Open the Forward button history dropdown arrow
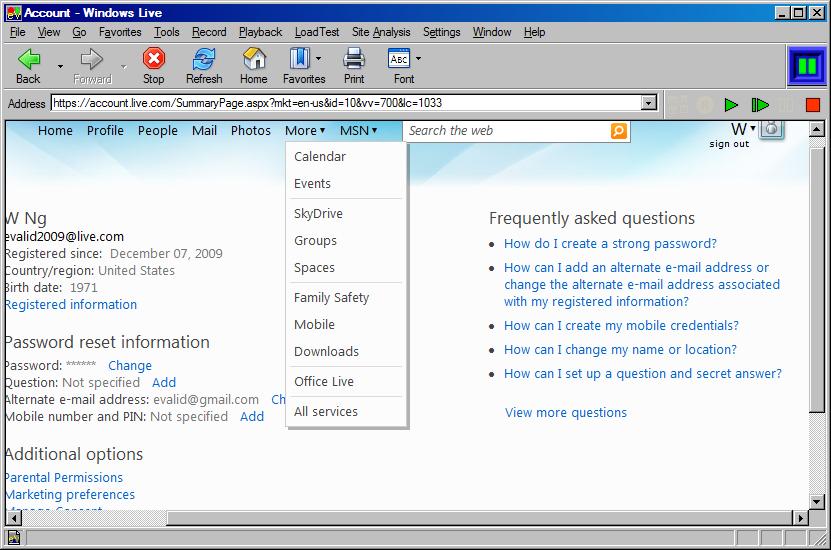Viewport: 831px width, 550px height. tap(123, 66)
